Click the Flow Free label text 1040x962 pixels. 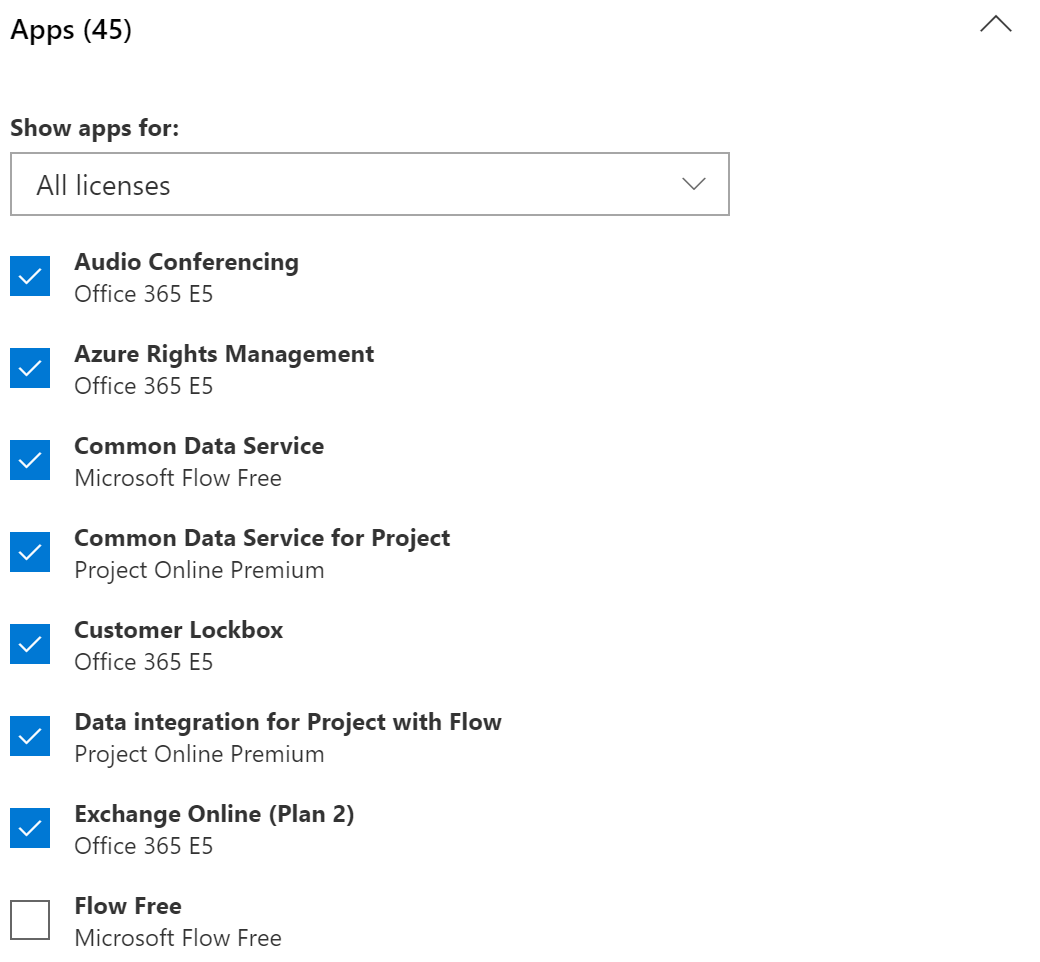point(128,906)
